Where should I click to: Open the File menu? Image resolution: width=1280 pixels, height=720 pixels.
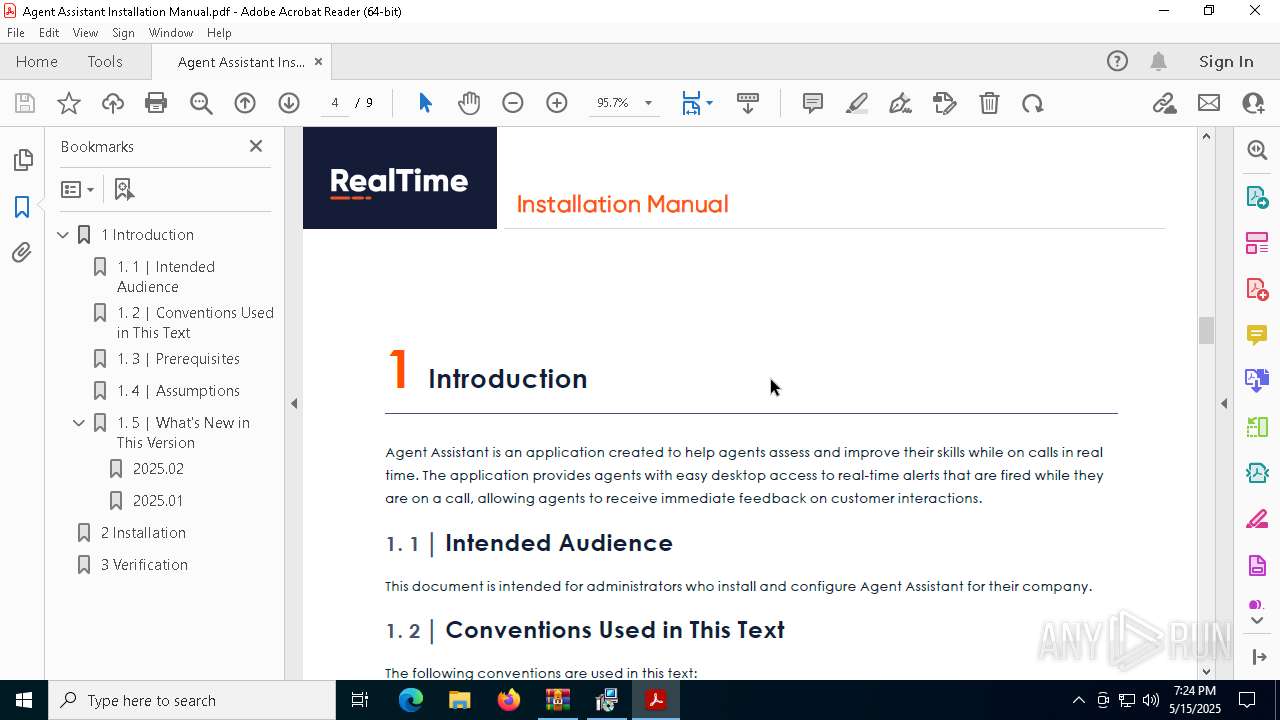click(16, 33)
